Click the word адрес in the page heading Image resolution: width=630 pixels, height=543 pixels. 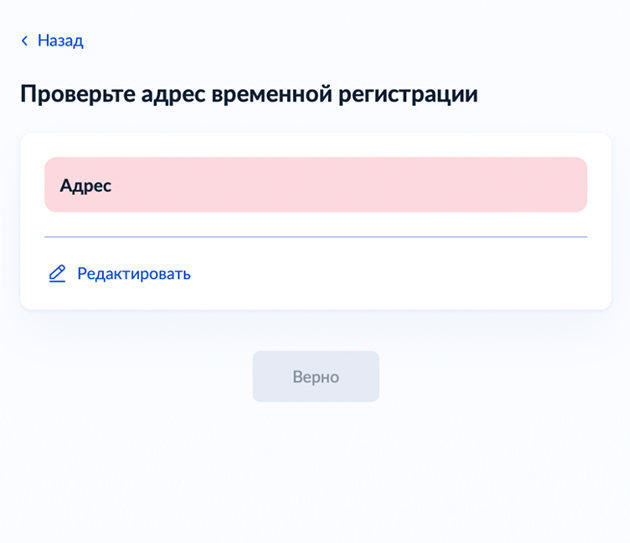click(174, 96)
